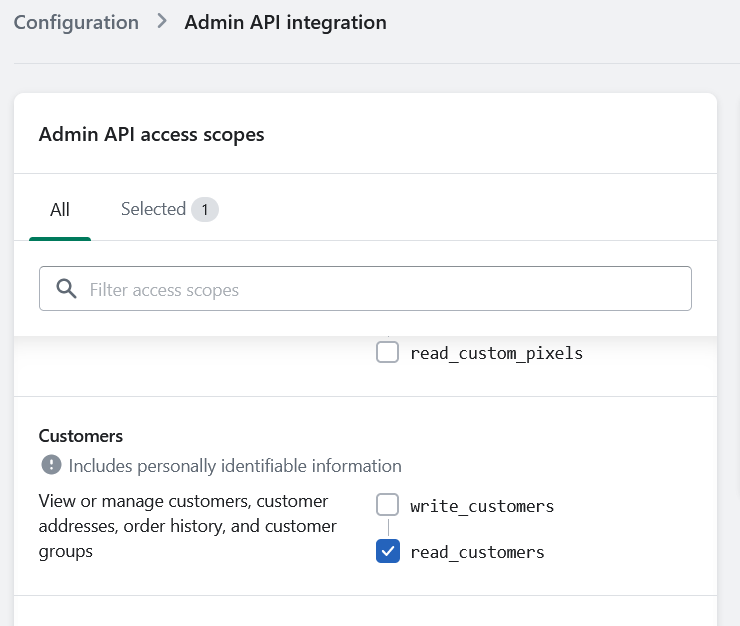Click the read_customers scope label
This screenshot has width=740, height=626.
click(477, 552)
